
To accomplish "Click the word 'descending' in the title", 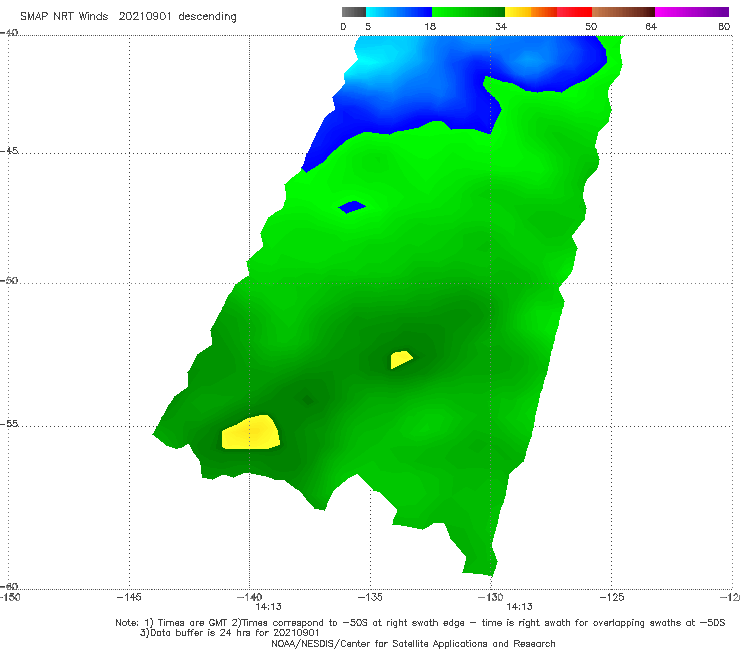I will click(207, 17).
